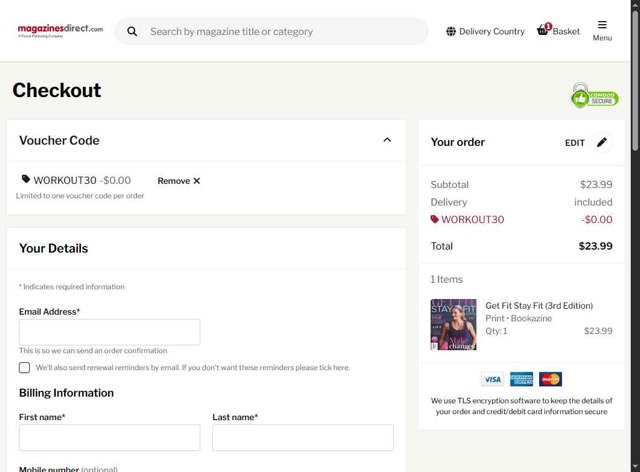Click the Comodo Secure badge
The image size is (640, 472).
[595, 96]
